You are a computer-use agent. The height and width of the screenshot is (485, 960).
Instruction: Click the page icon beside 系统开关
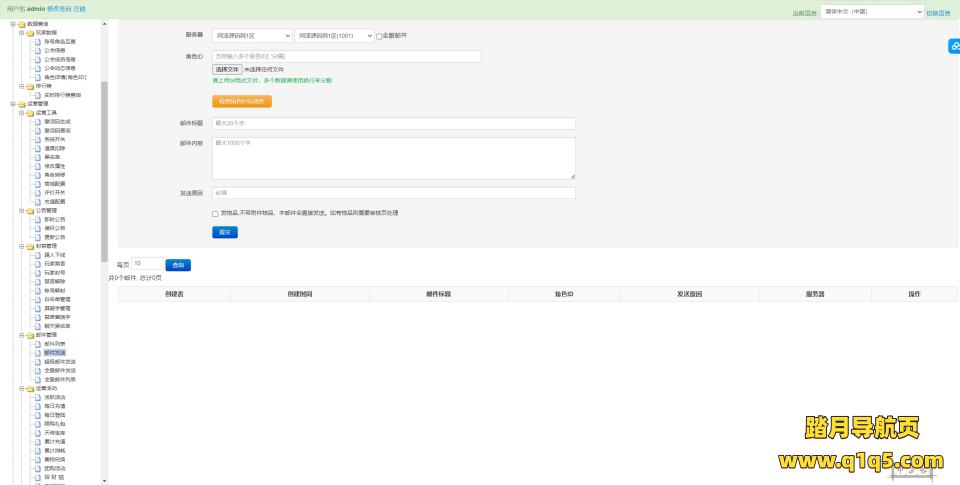pyautogui.click(x=38, y=139)
